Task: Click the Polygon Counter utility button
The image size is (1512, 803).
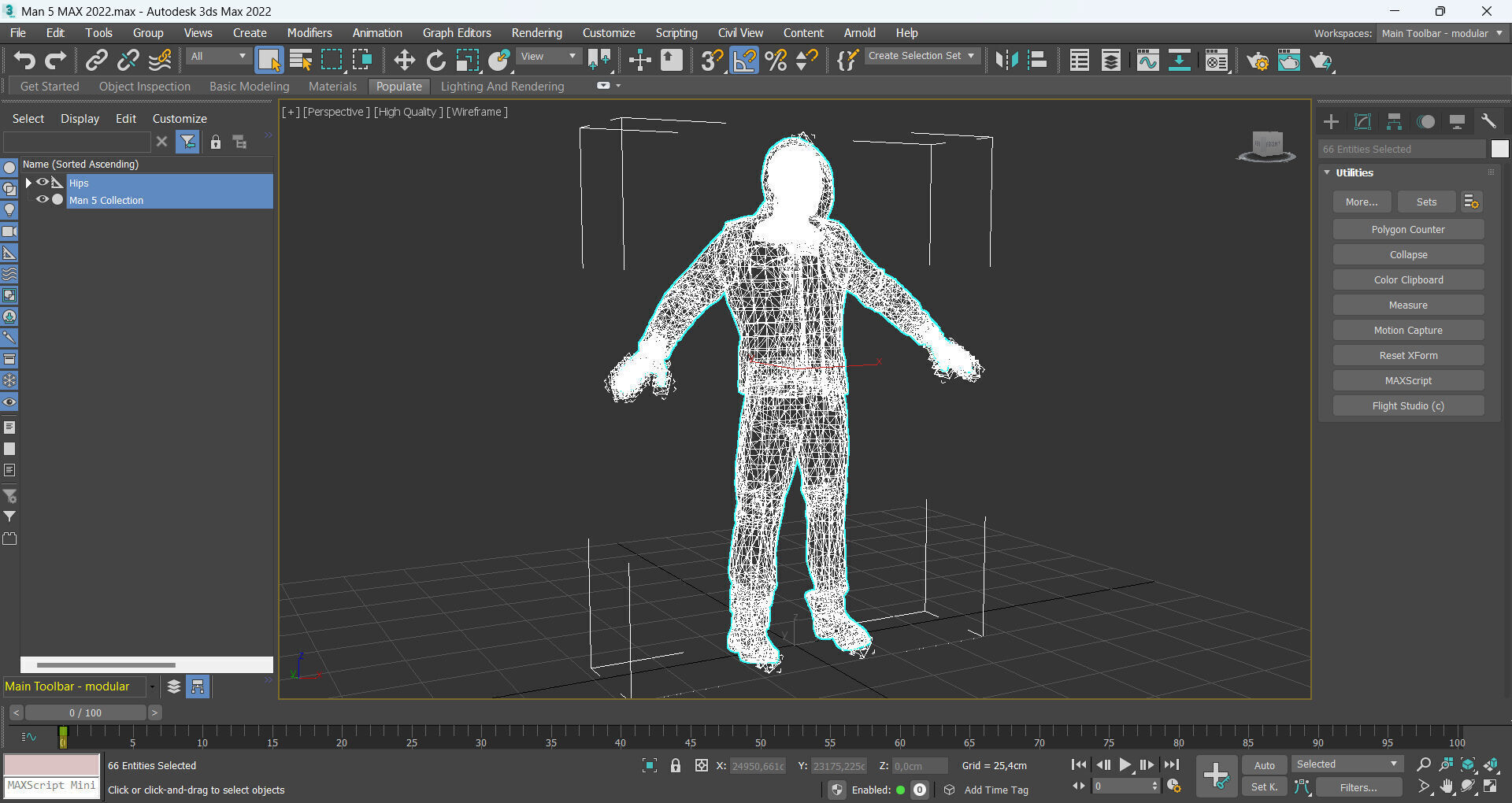Action: (x=1408, y=230)
